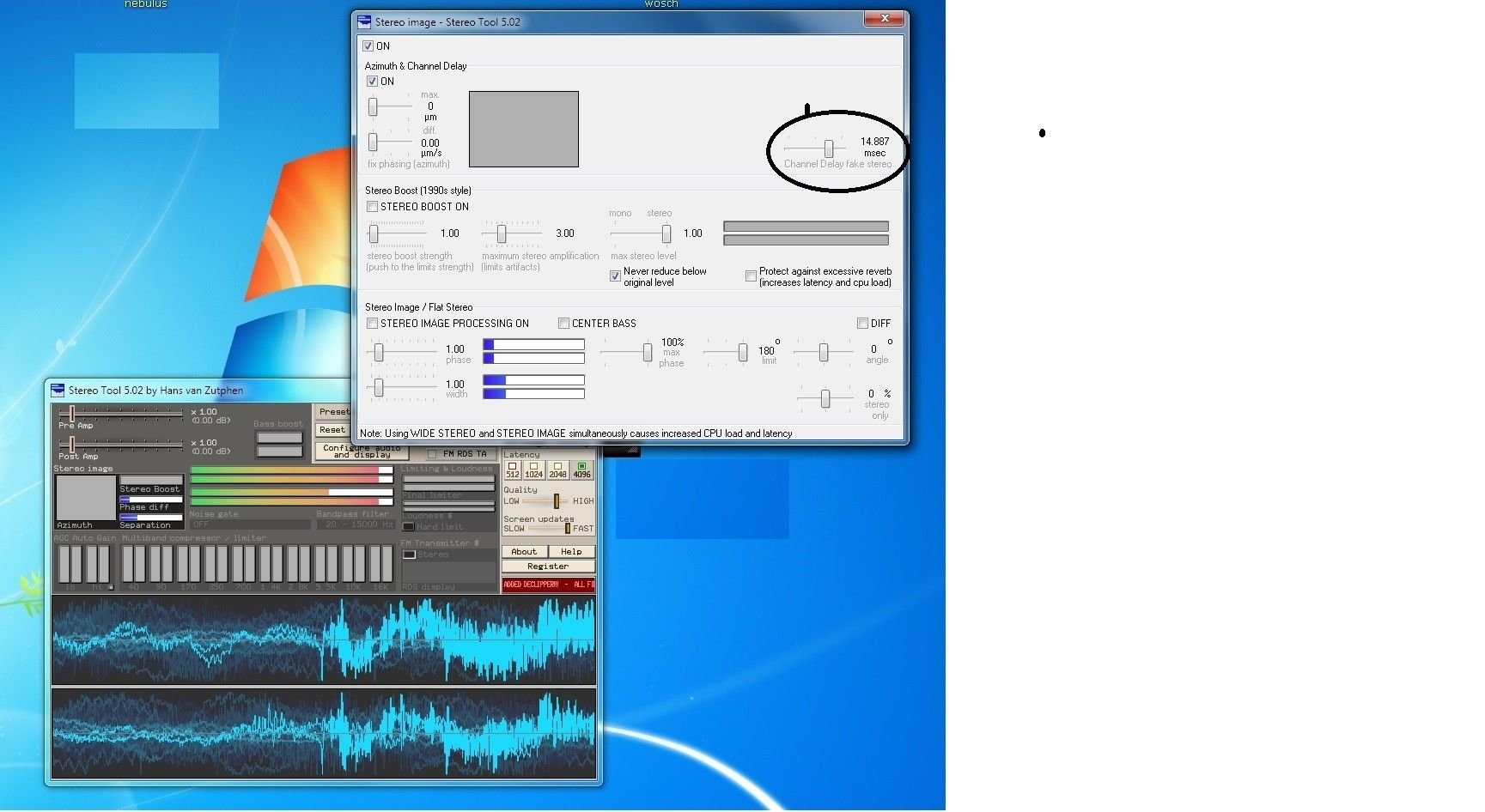Check STEREO IMAGE PROCESSING ON
This screenshot has height=812, width=1485.
click(372, 324)
